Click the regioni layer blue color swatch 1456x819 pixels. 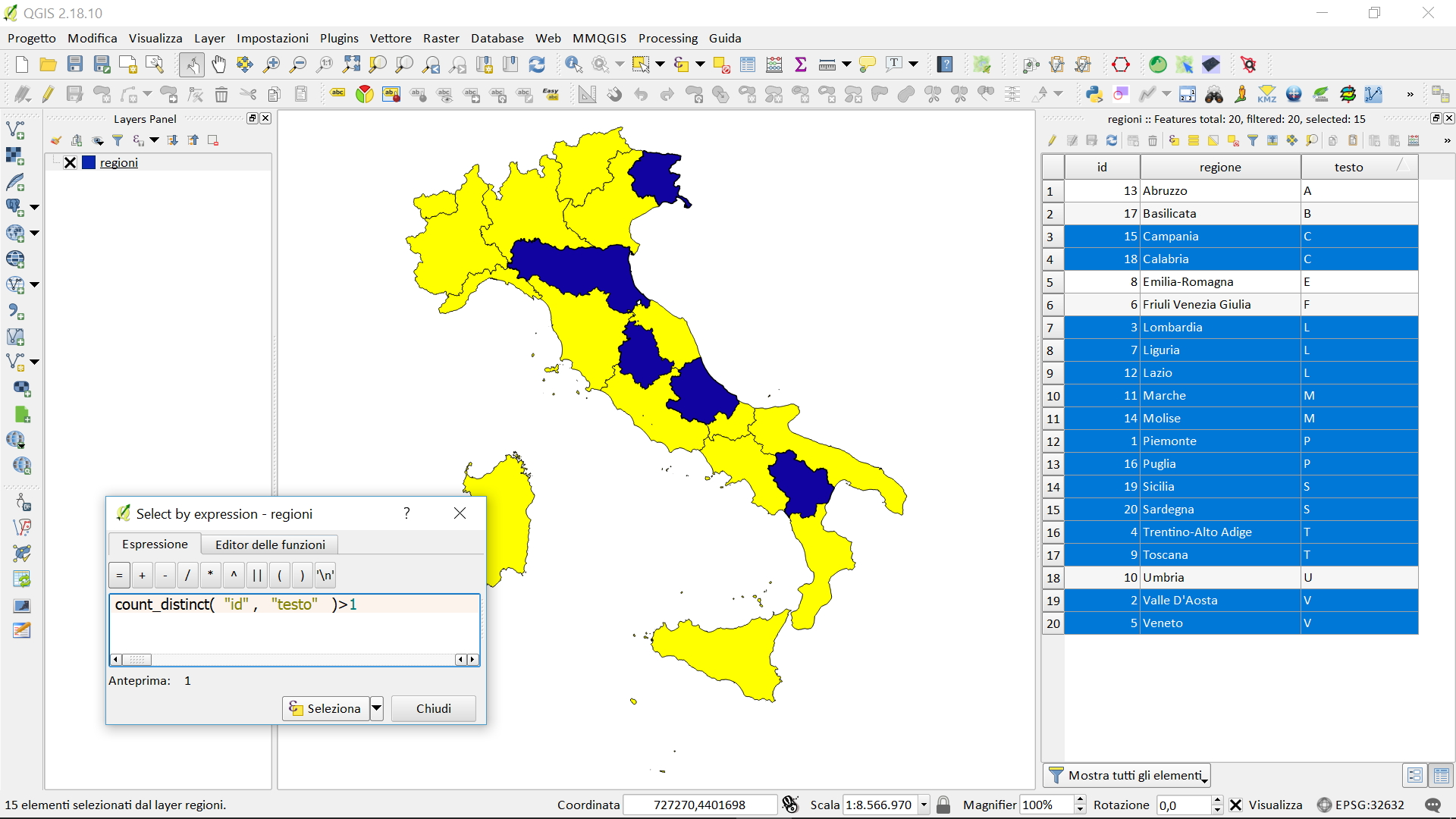89,162
